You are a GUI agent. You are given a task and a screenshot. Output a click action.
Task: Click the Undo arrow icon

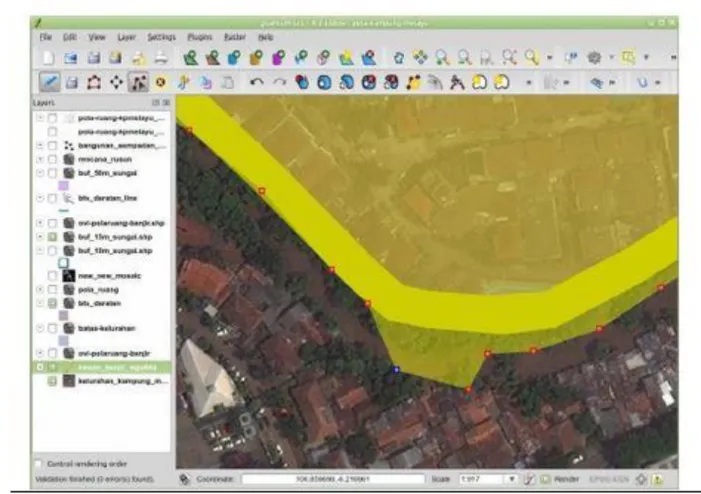257,82
